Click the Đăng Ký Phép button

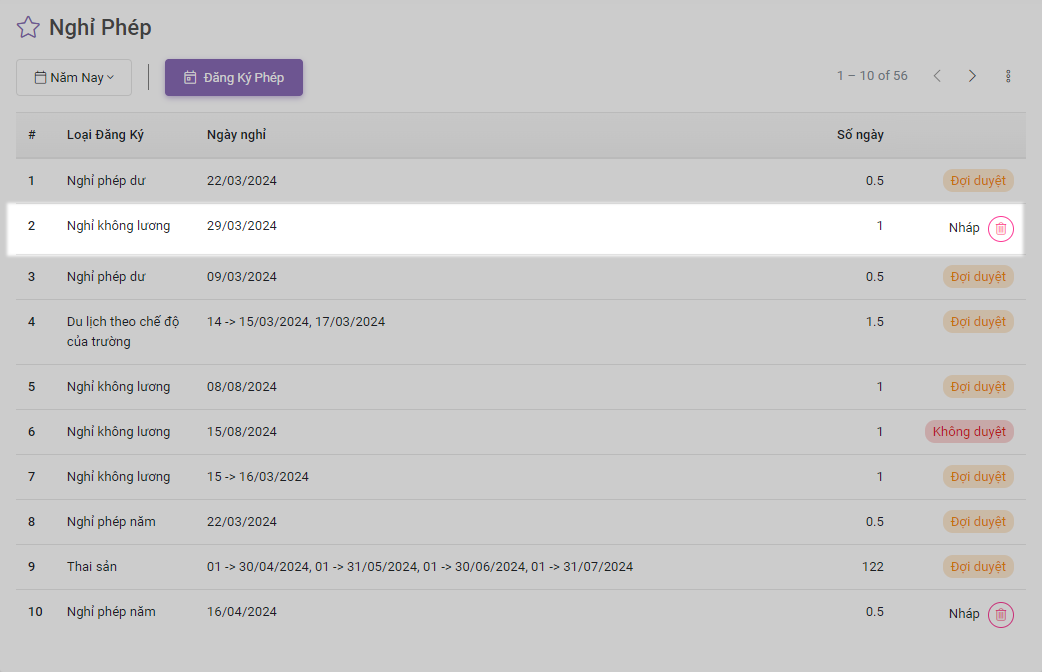tap(234, 78)
